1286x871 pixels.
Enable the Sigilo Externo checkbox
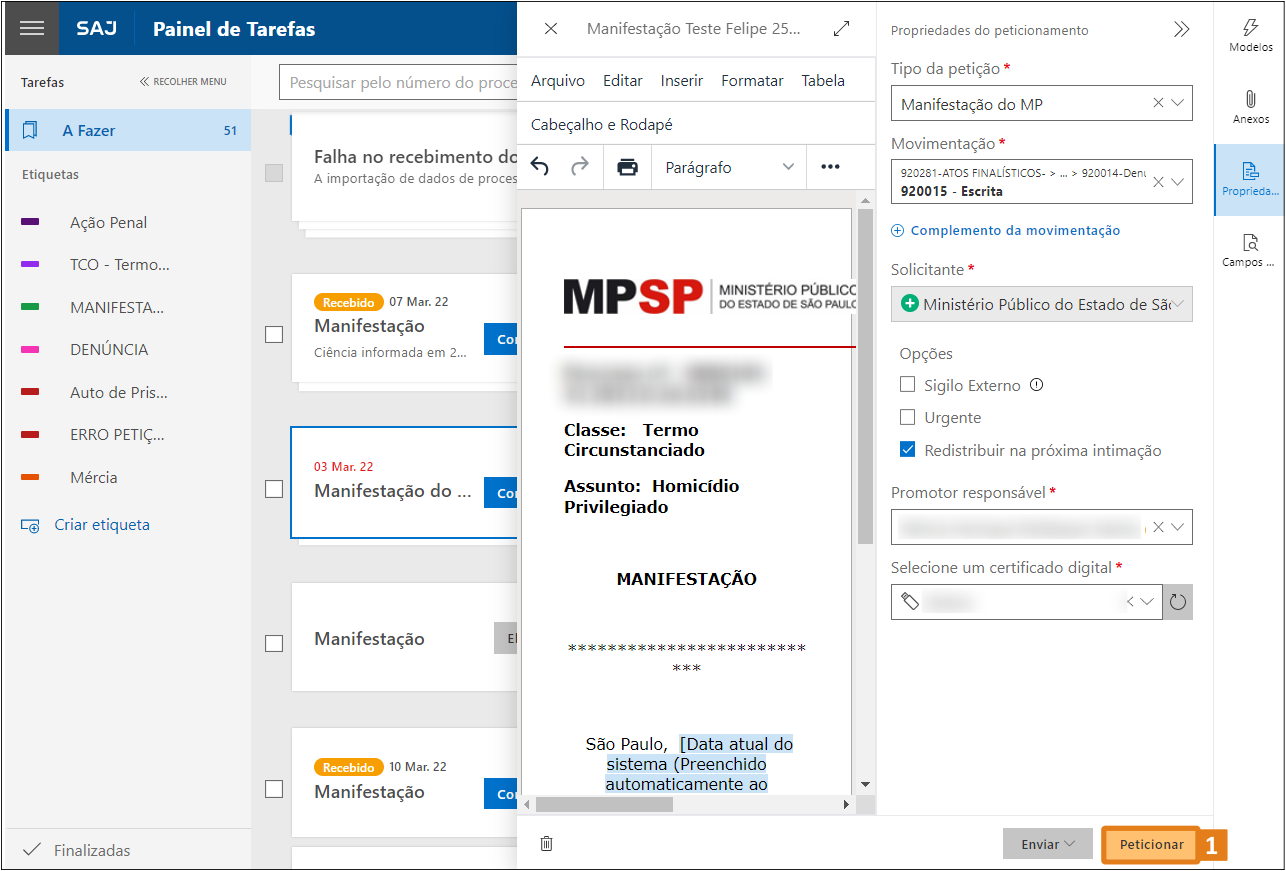tap(908, 385)
